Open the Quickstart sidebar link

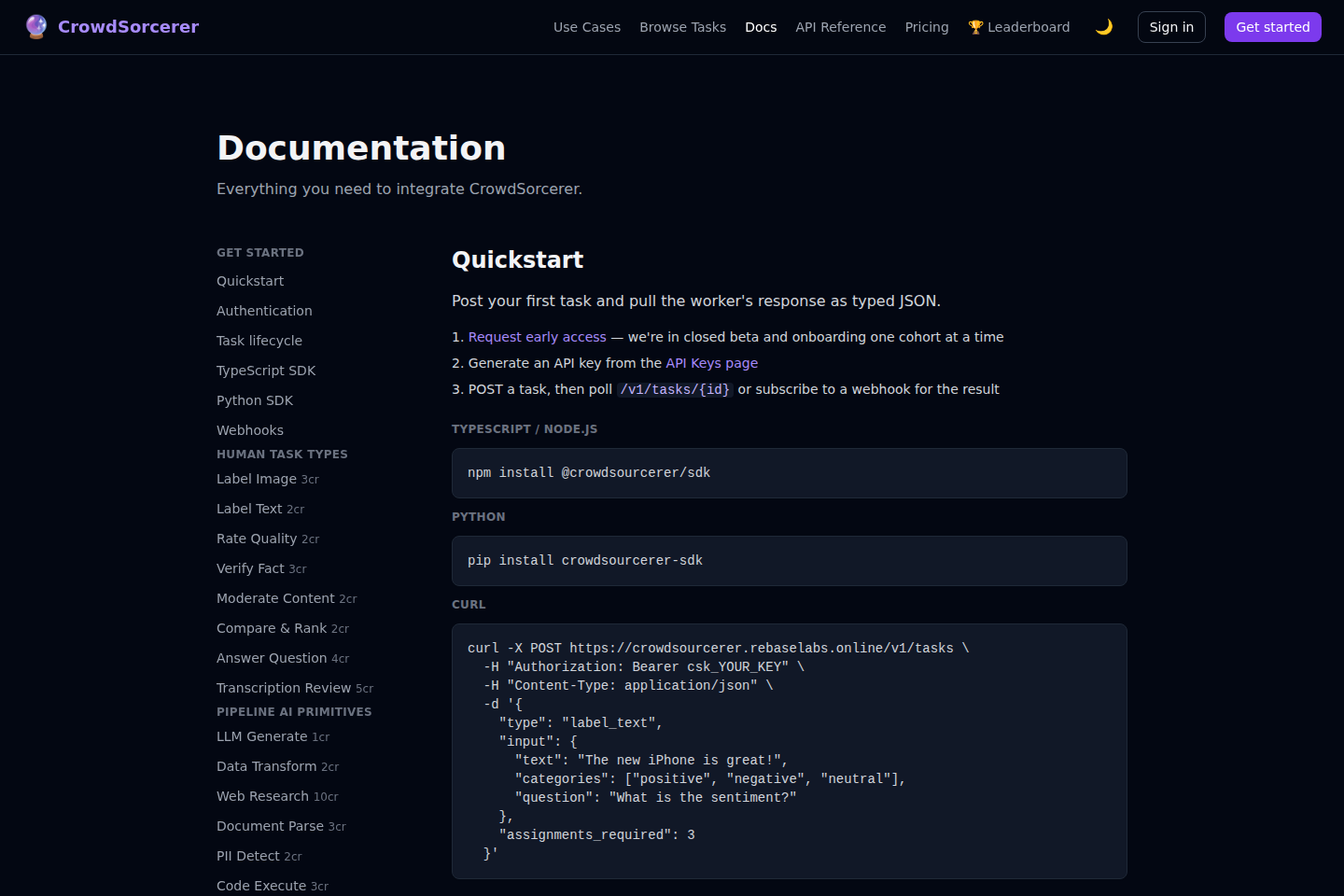click(x=250, y=281)
